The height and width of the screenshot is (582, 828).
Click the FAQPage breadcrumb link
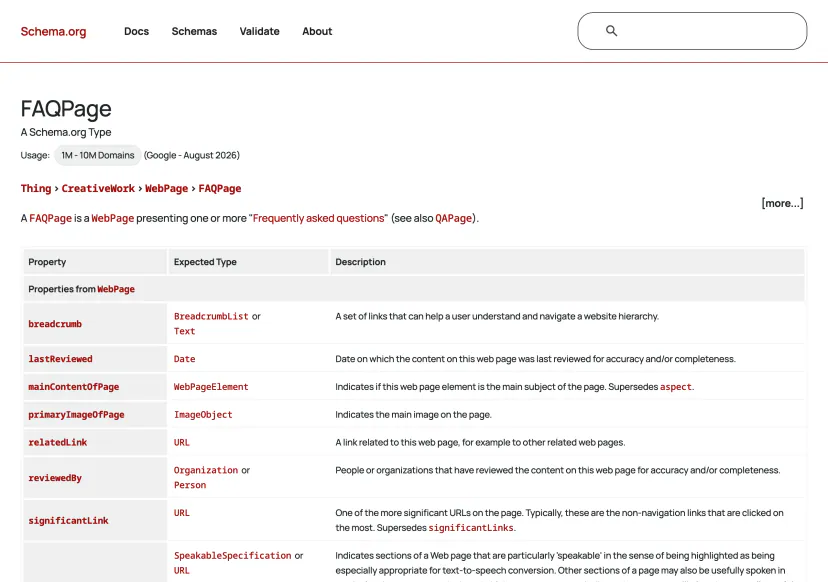coord(220,189)
